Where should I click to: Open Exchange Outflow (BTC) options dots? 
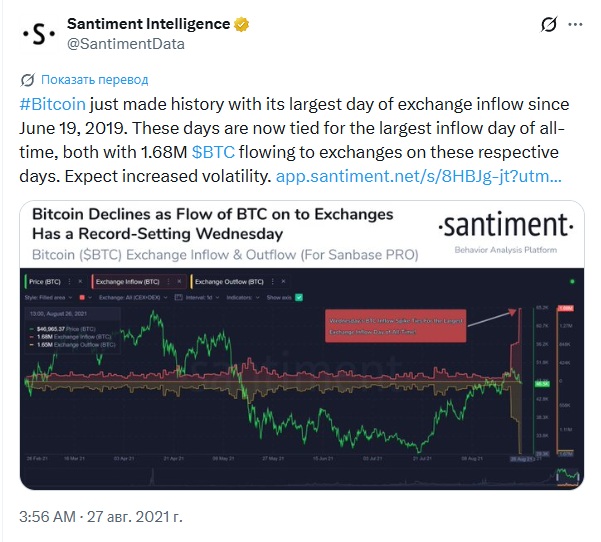tap(273, 281)
